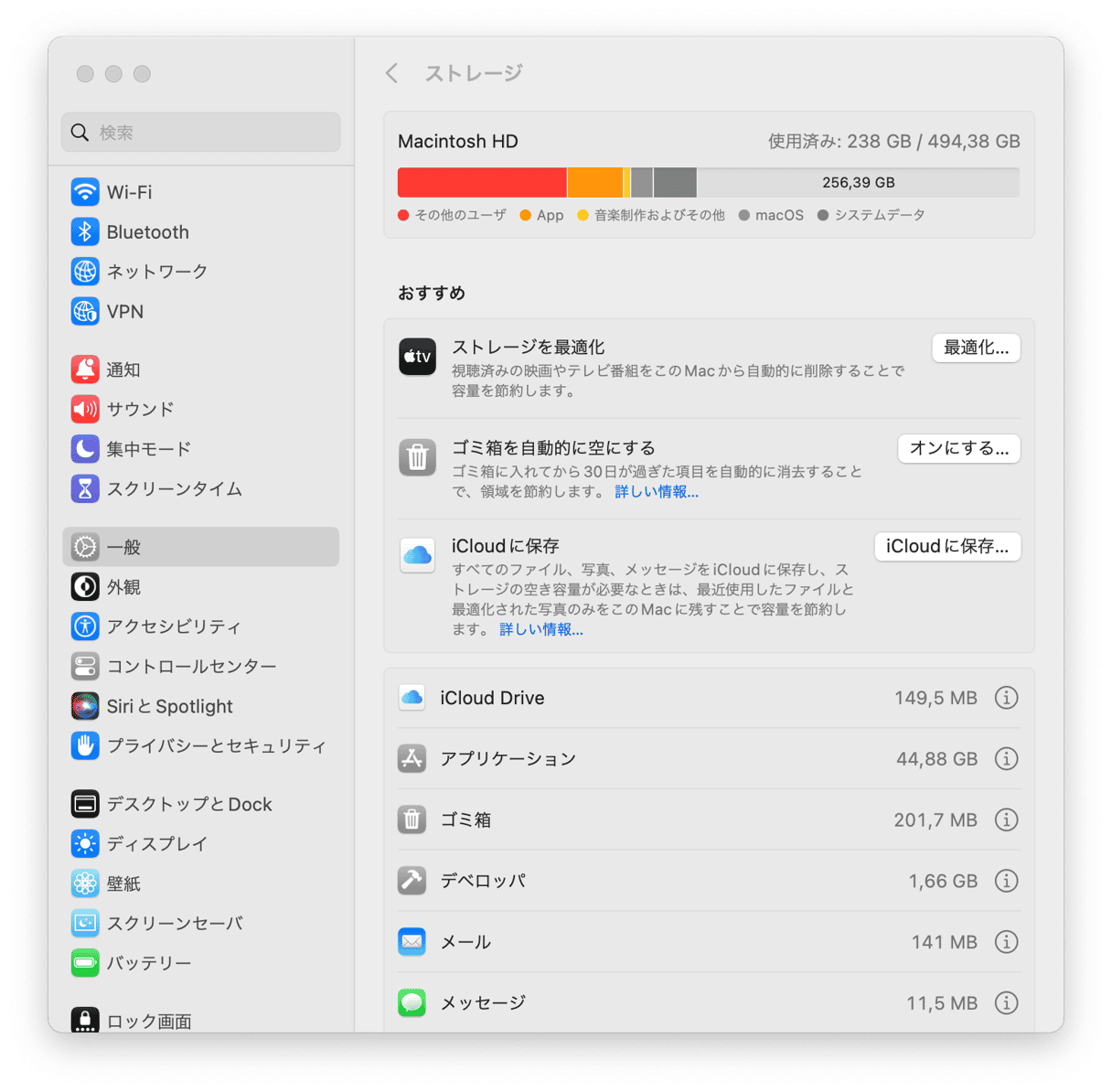Click the info icon for iCloud Drive

click(1006, 698)
